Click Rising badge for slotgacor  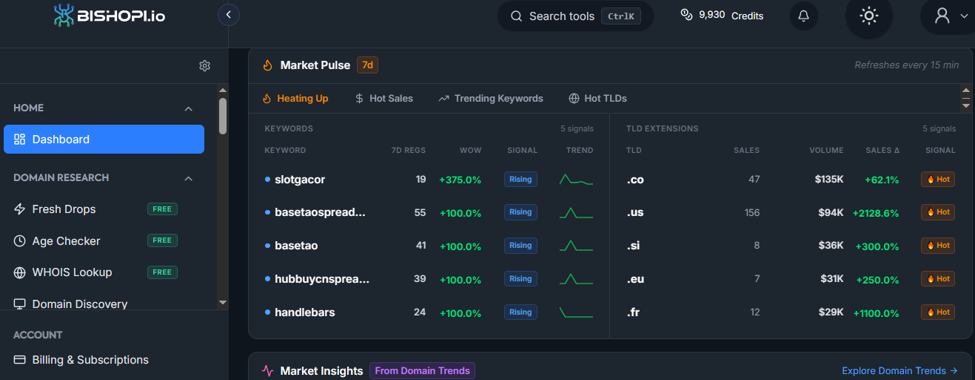[520, 179]
